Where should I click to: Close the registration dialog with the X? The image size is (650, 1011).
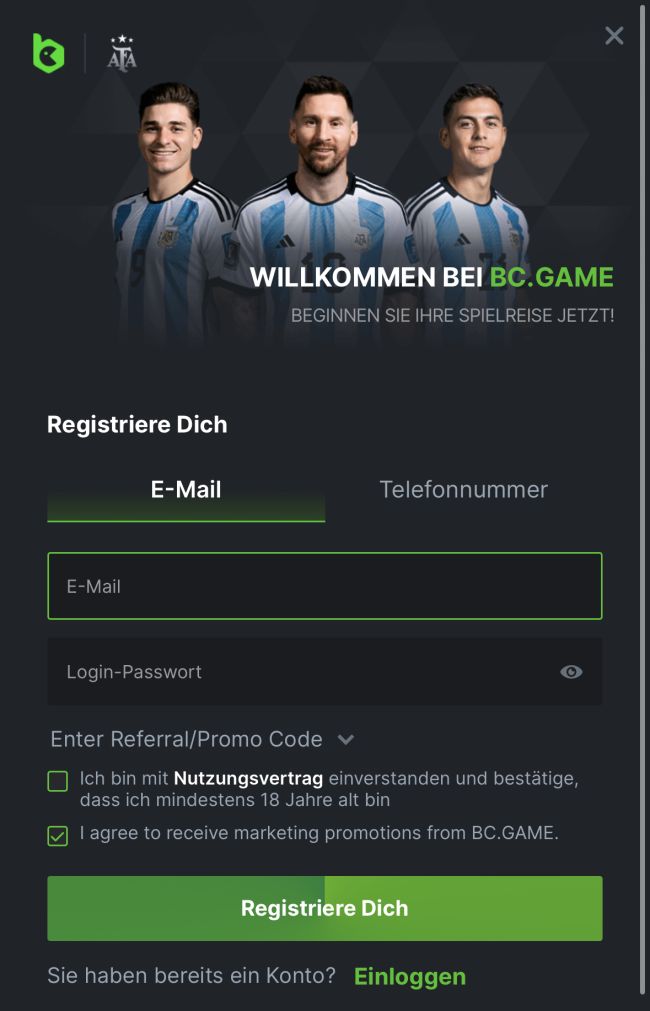click(x=614, y=35)
